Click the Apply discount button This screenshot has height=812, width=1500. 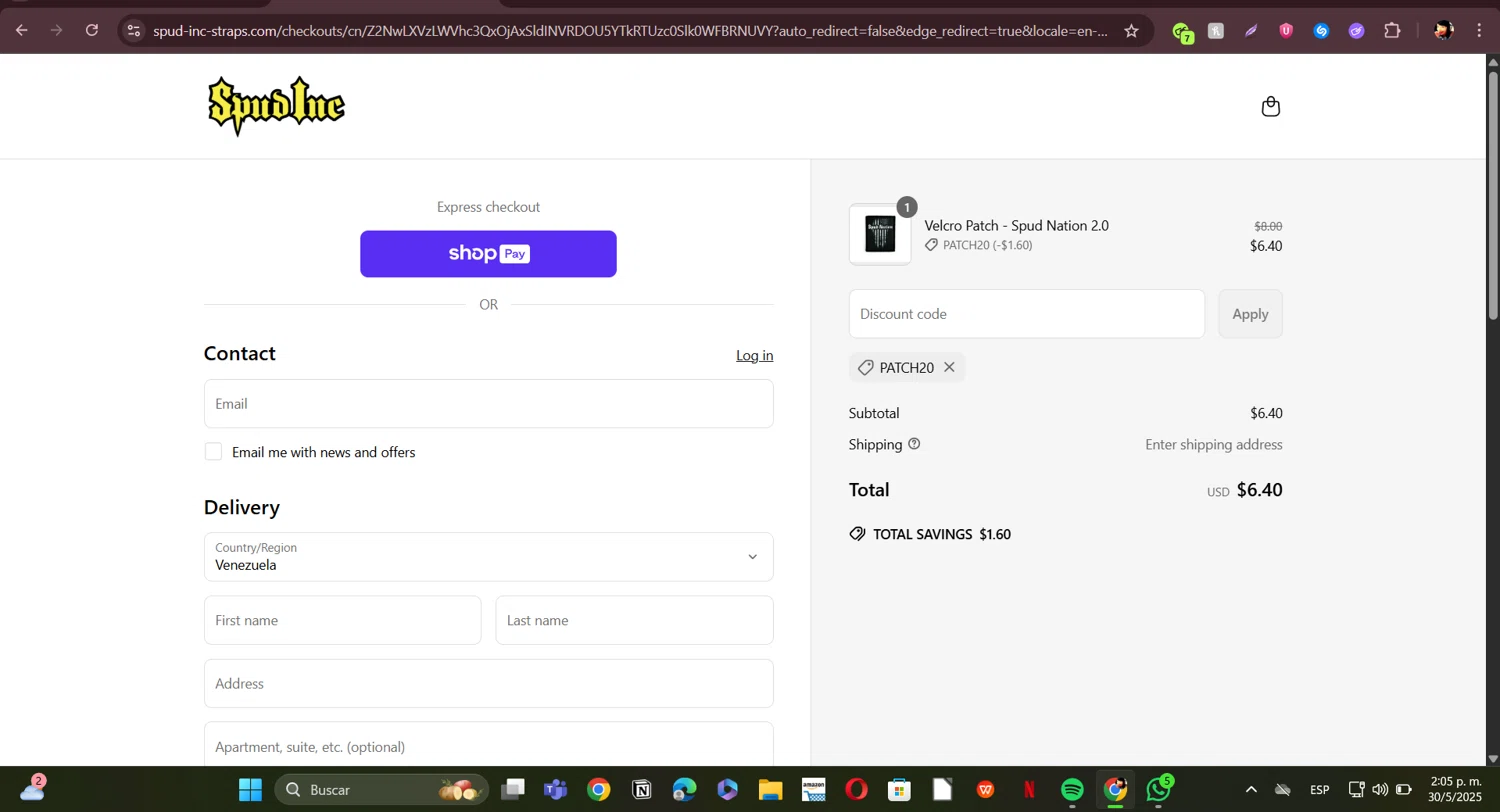tap(1250, 314)
